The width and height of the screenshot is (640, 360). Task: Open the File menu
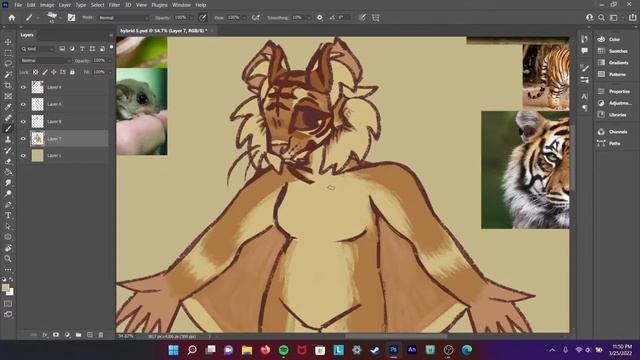(18, 5)
